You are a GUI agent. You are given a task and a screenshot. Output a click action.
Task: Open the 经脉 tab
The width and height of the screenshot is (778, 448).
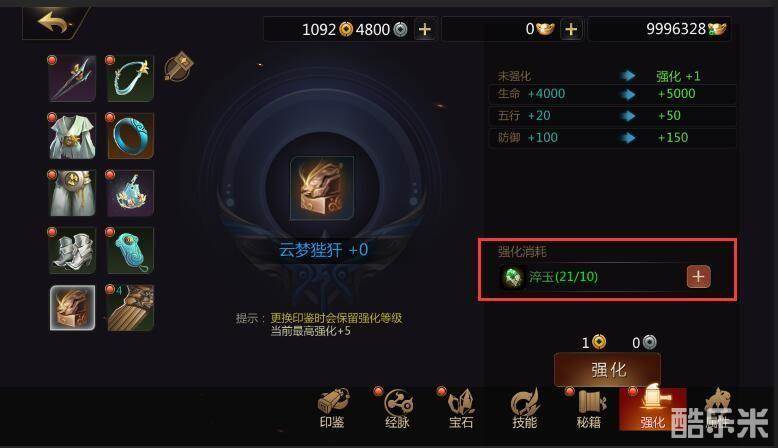coord(397,409)
